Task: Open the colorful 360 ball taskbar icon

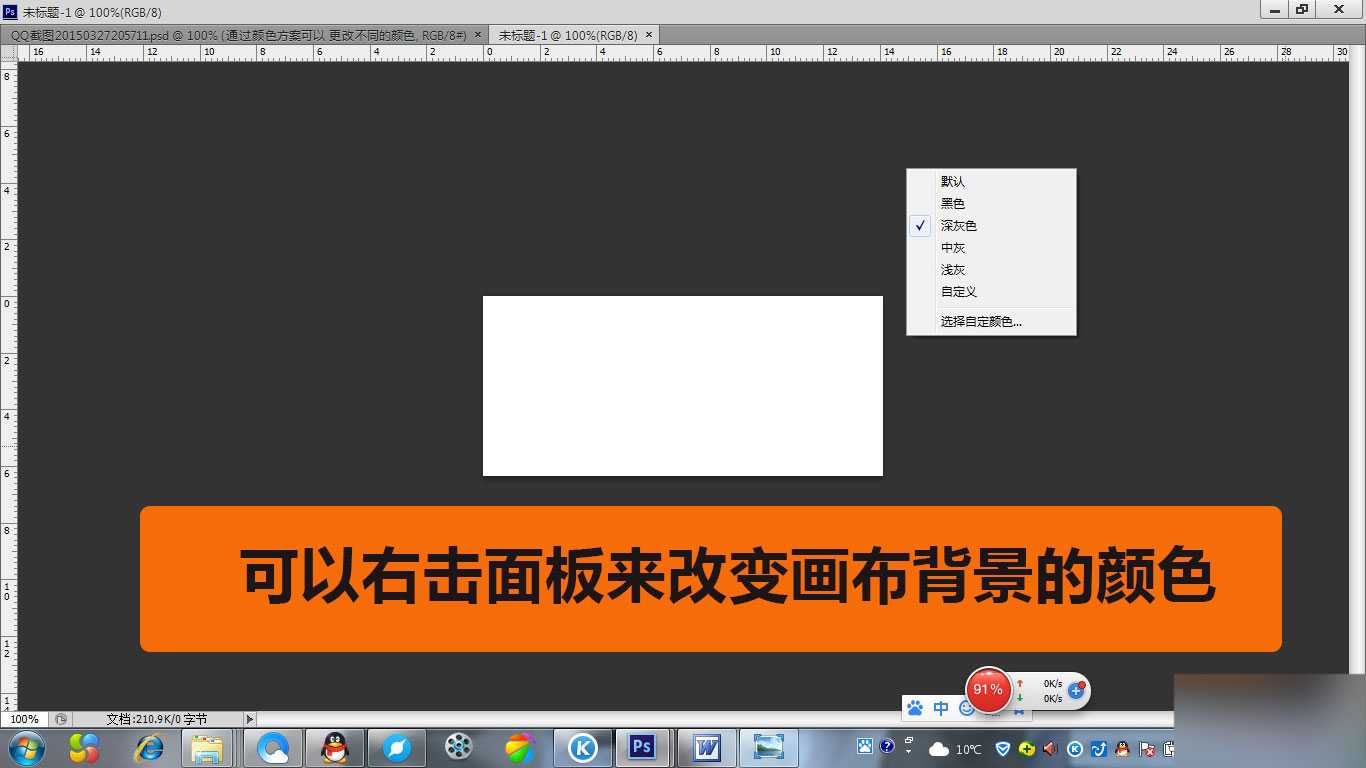Action: click(x=84, y=748)
